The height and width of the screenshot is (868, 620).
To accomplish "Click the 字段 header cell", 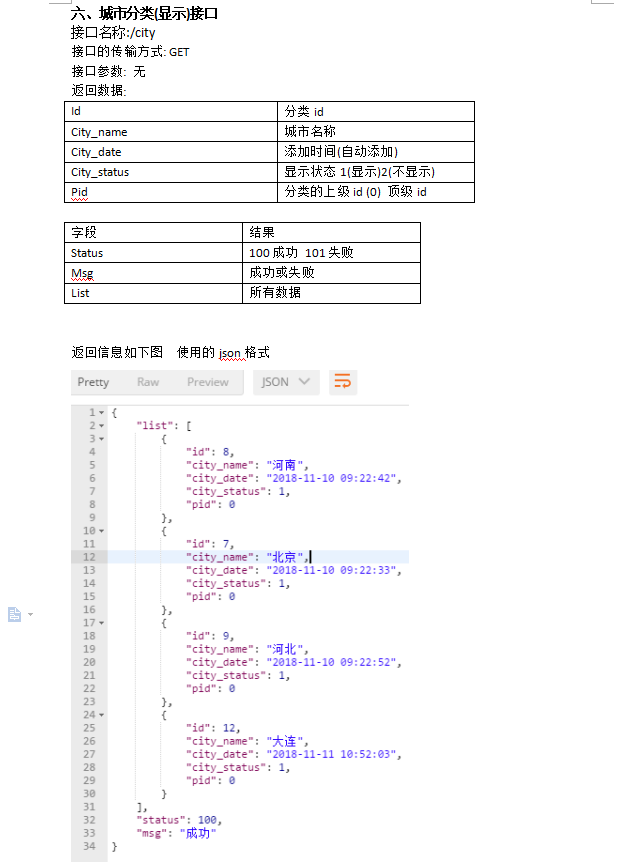I will (x=153, y=232).
